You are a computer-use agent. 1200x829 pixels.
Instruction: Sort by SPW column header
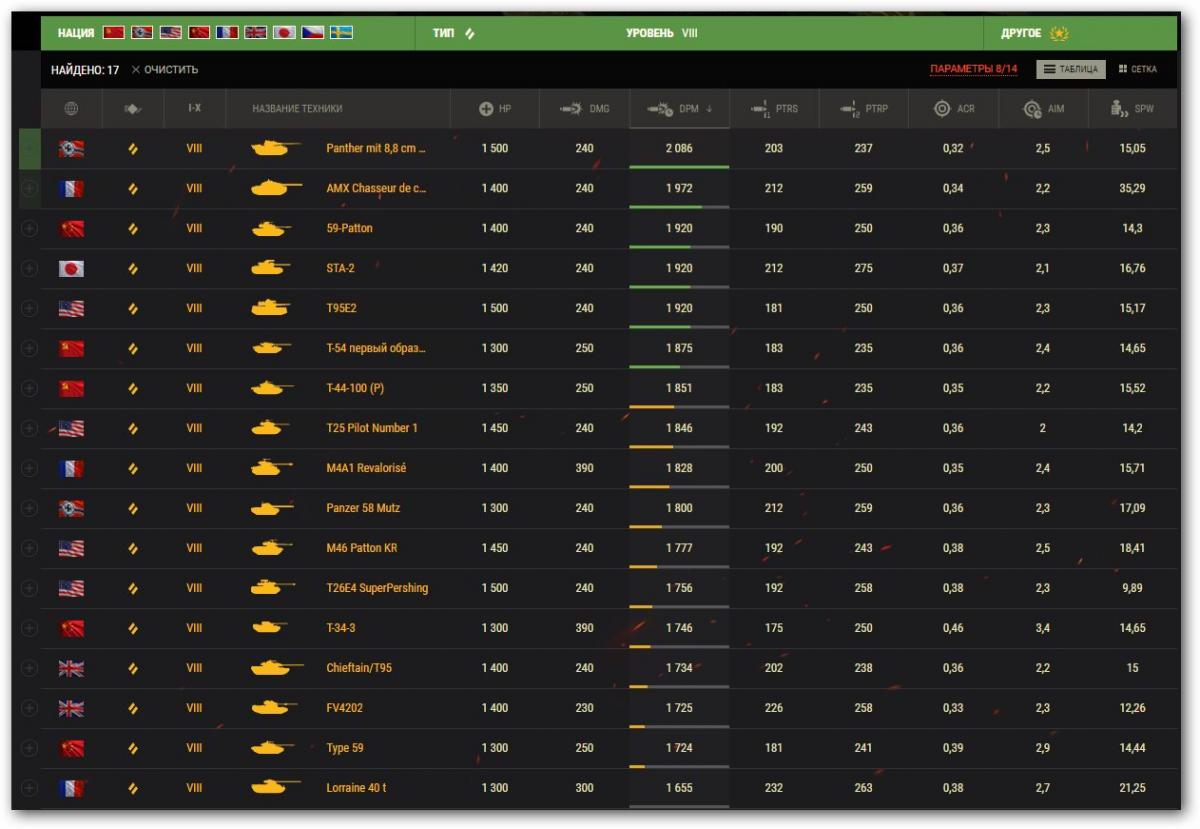point(1132,108)
